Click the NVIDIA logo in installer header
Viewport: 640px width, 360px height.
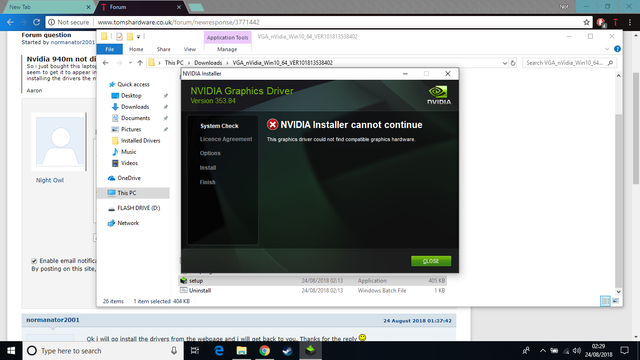(439, 95)
